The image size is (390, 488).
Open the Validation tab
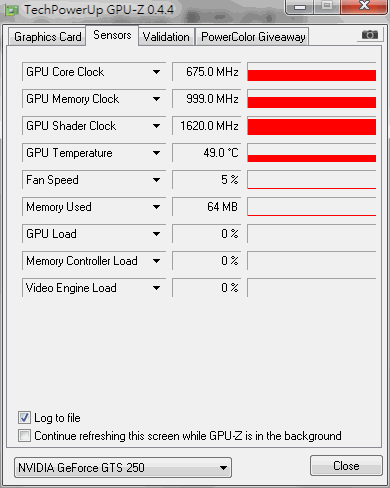pyautogui.click(x=166, y=37)
